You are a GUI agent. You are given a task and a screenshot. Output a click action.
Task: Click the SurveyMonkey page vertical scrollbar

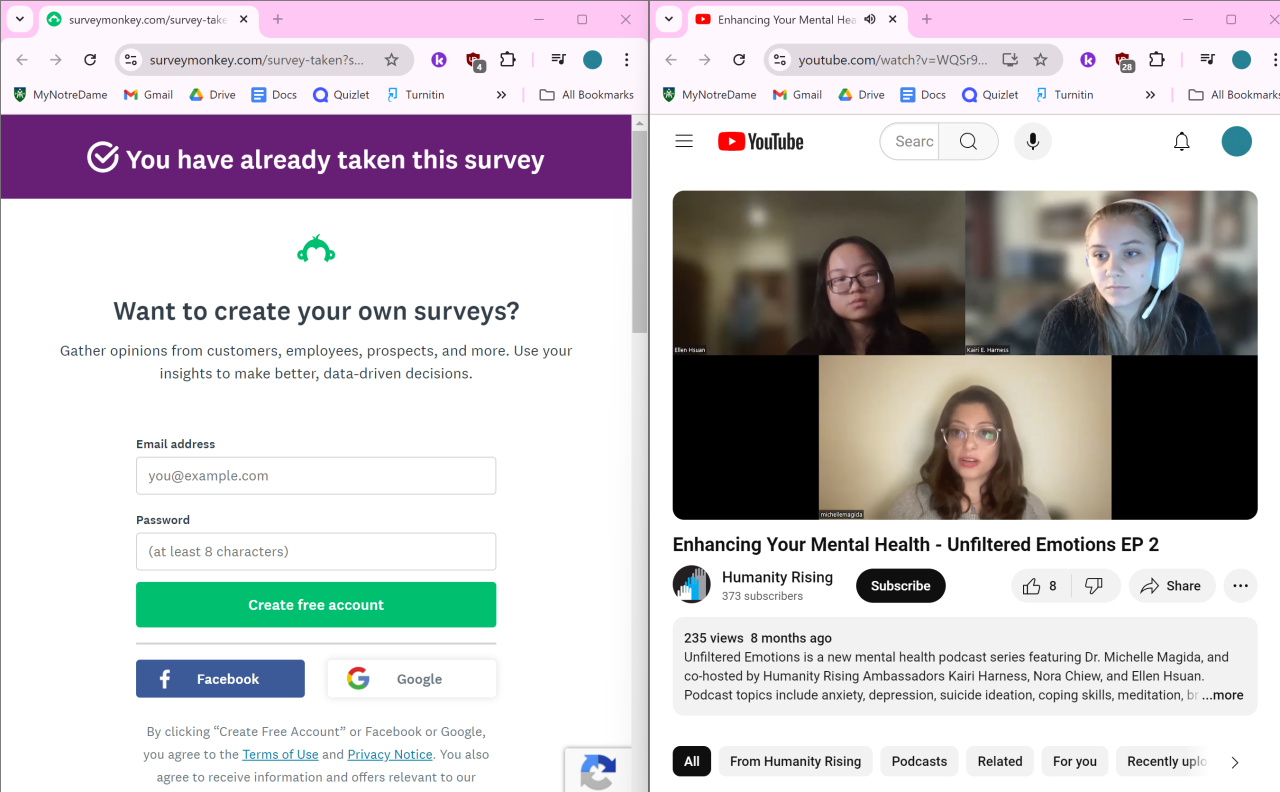click(640, 231)
